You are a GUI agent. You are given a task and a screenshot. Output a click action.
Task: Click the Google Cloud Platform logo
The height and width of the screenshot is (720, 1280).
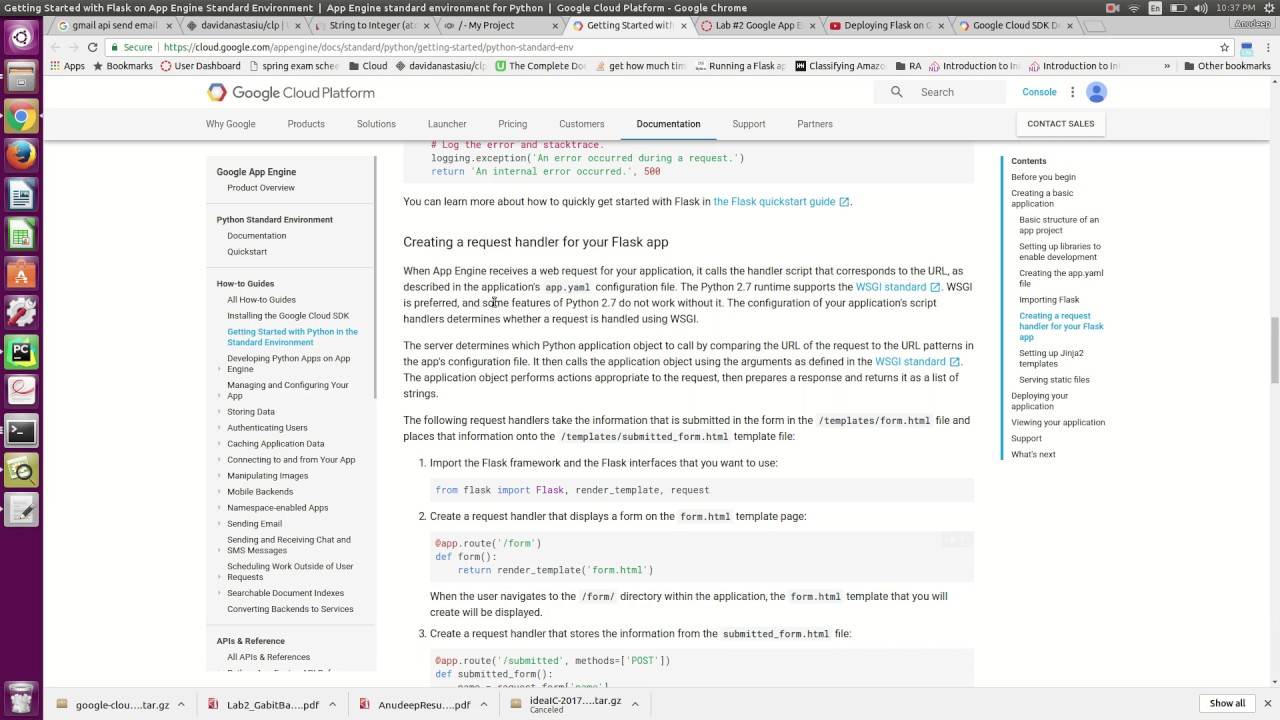tap(291, 92)
